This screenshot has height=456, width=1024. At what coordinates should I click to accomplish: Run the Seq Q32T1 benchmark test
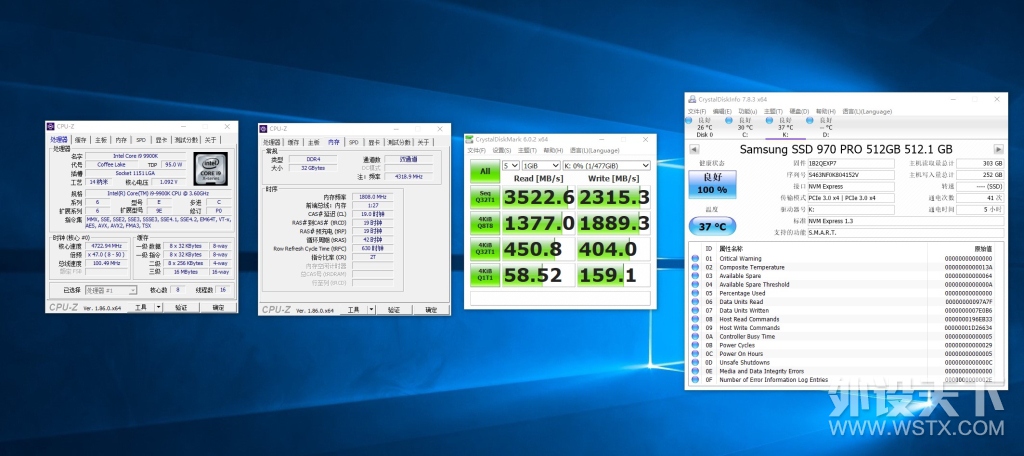[x=485, y=198]
